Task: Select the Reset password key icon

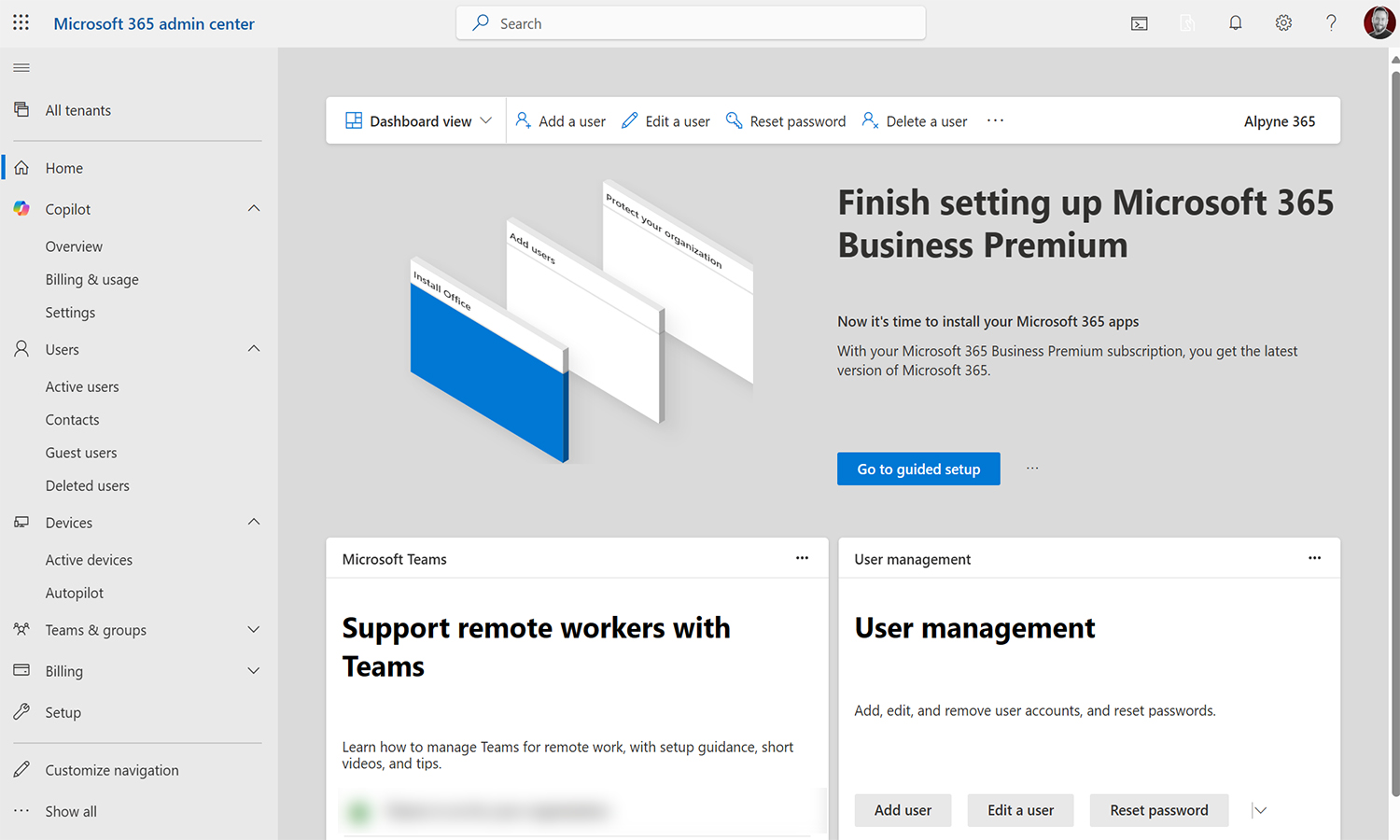Action: (x=735, y=120)
